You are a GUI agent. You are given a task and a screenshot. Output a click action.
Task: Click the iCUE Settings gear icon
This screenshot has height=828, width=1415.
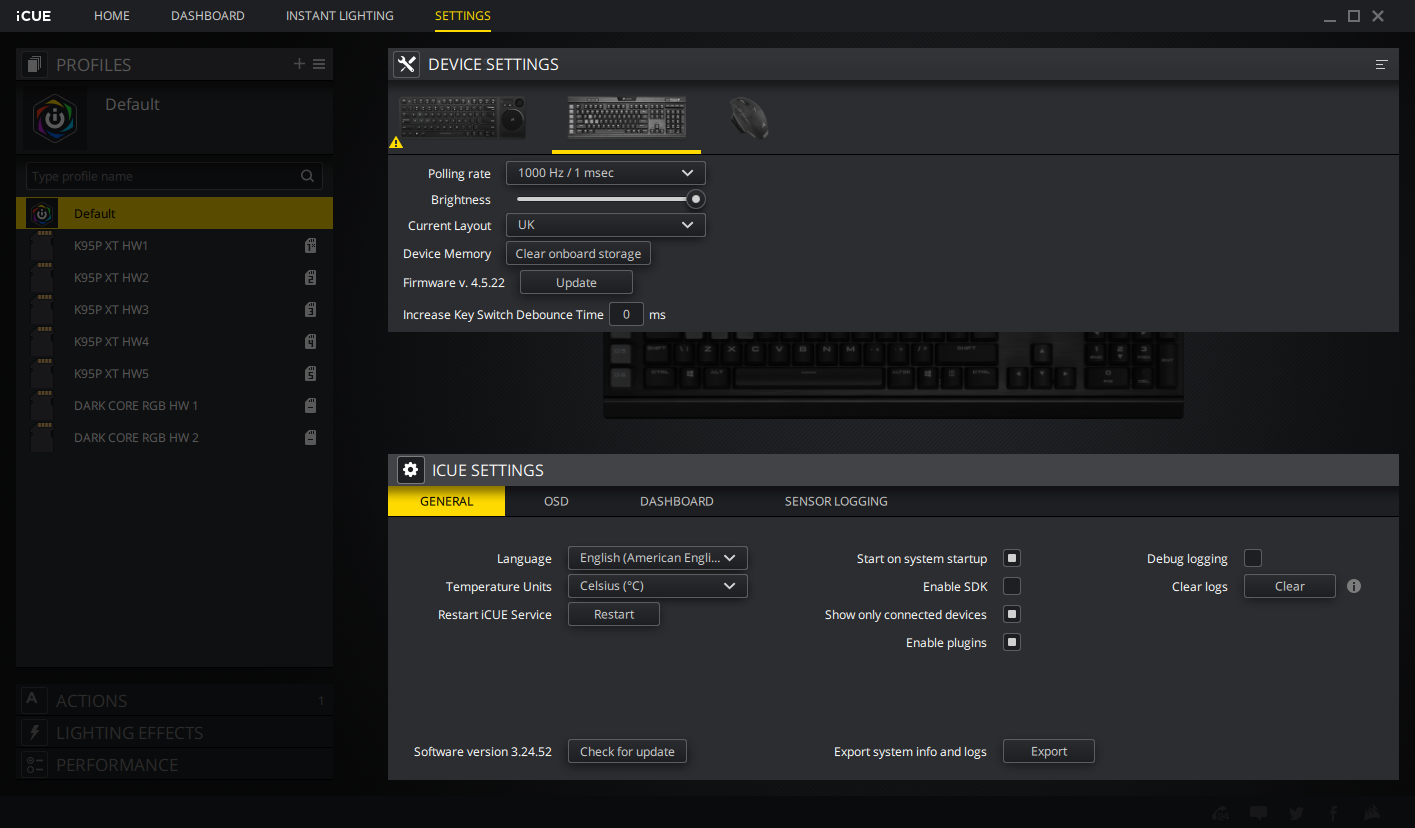(410, 470)
